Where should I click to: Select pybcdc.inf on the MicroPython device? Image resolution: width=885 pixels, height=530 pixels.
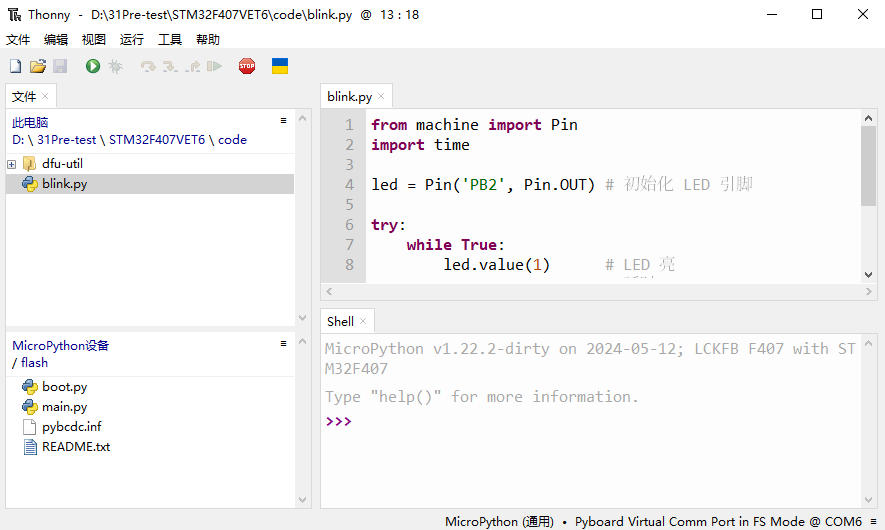[150, 427]
